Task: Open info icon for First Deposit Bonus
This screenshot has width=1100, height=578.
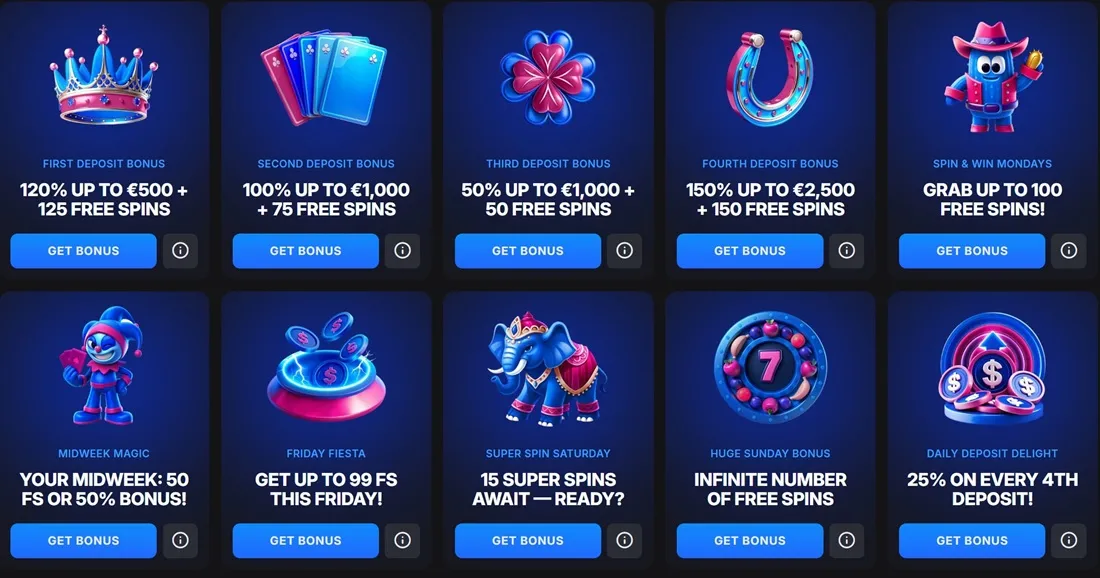Action: (x=180, y=250)
